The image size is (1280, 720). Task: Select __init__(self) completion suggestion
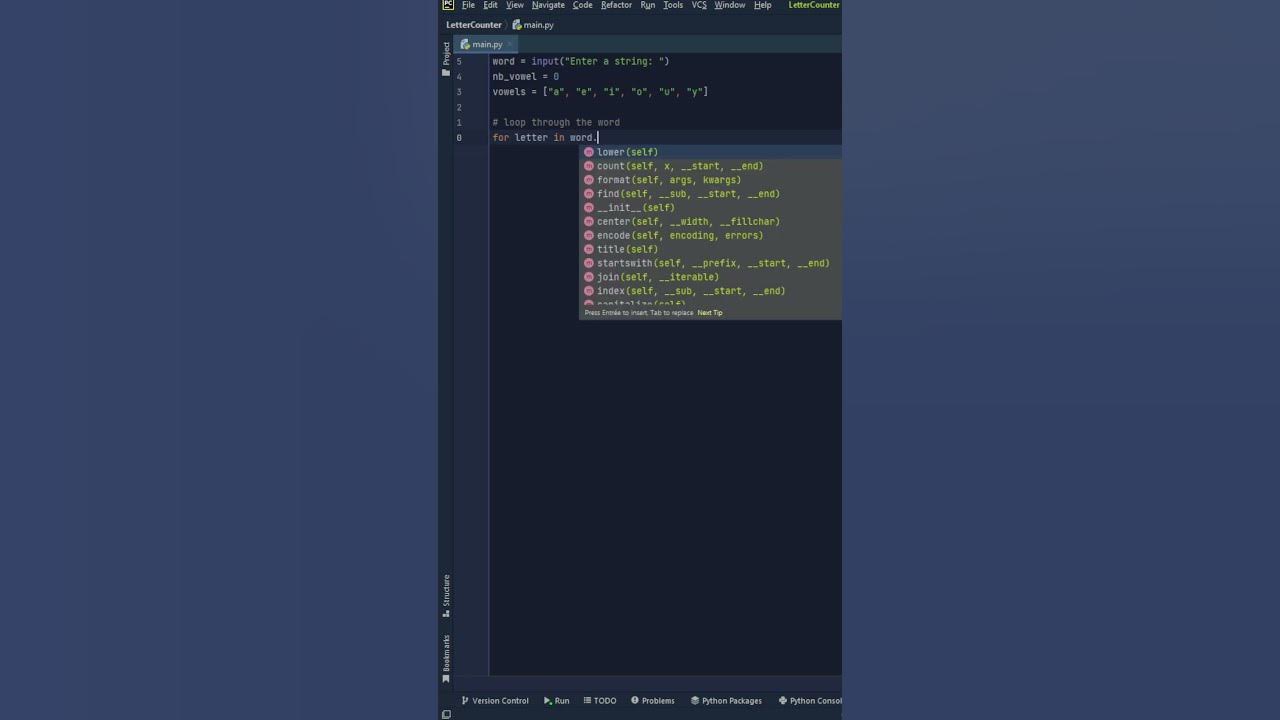tap(711, 208)
